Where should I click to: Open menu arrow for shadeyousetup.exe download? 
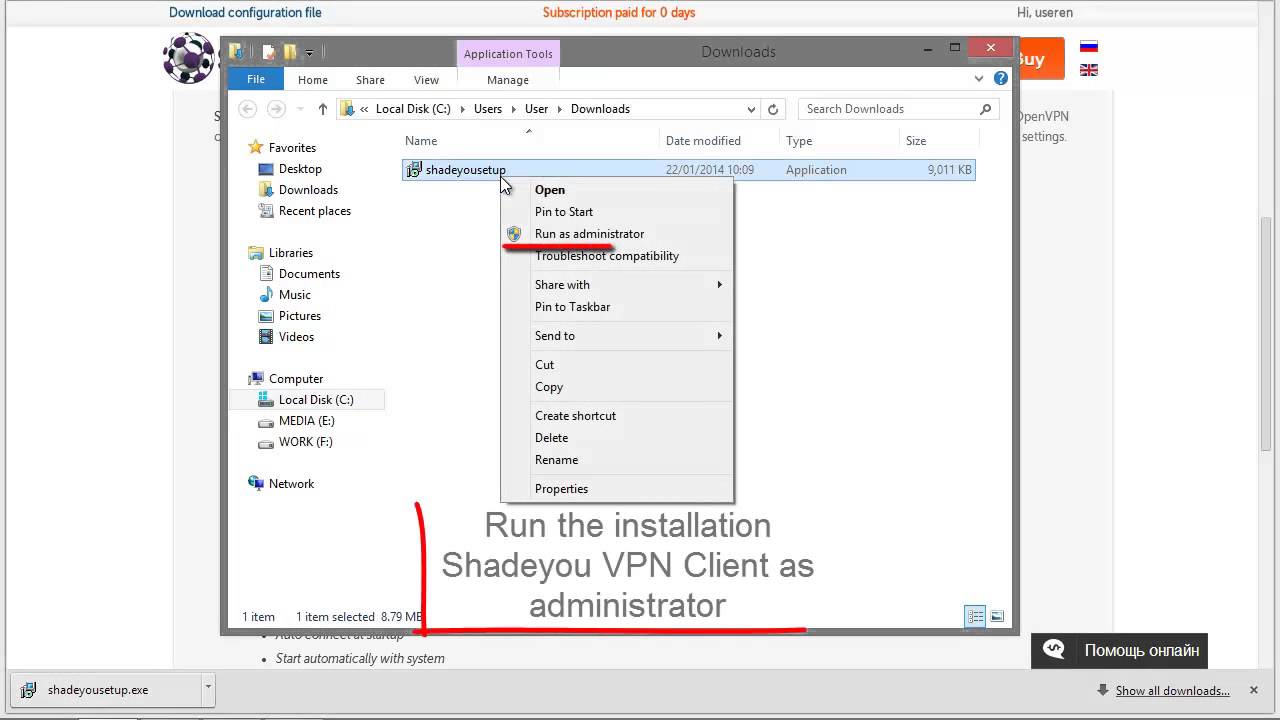coord(208,688)
